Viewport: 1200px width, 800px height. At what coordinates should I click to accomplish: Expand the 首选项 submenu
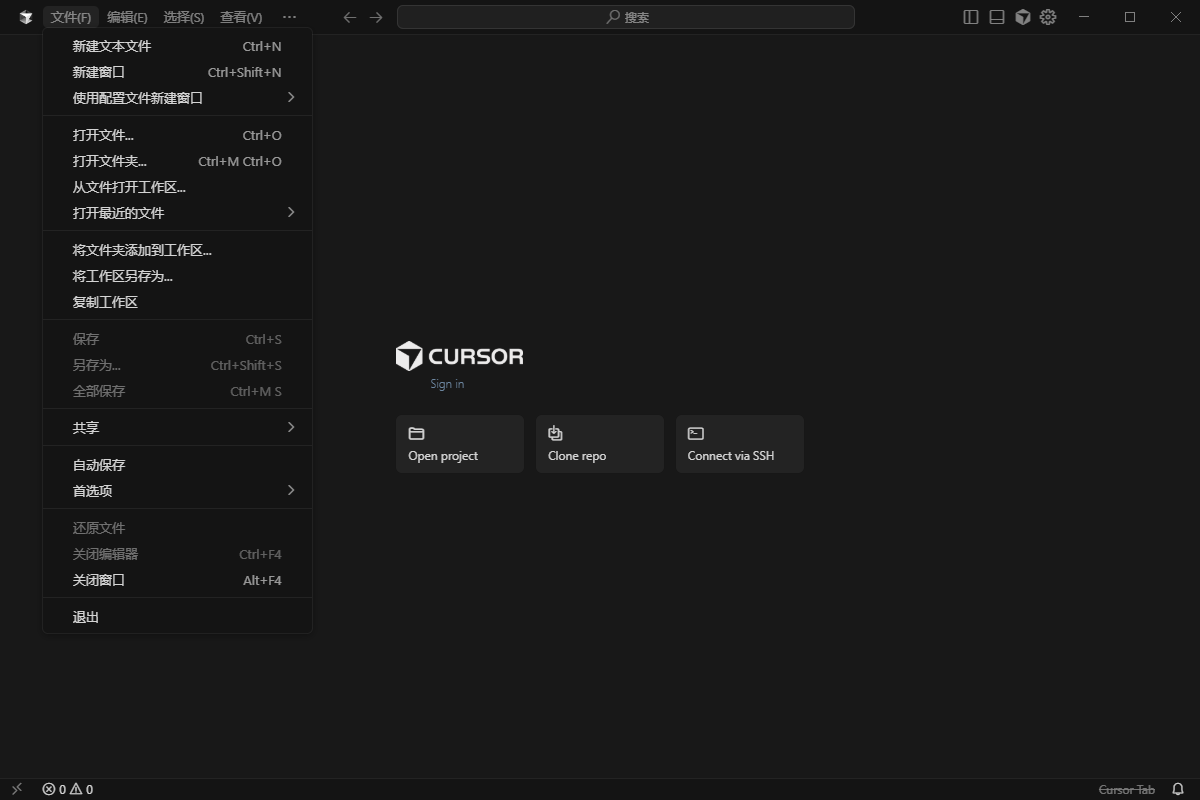pyautogui.click(x=90, y=490)
